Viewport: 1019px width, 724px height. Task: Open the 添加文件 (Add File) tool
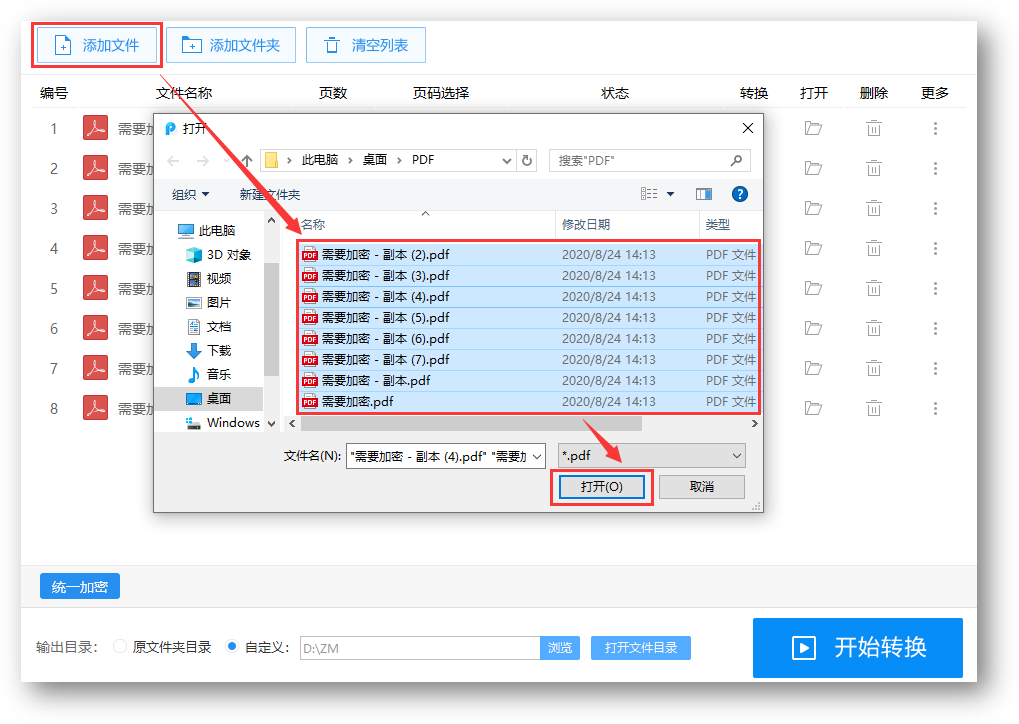click(x=96, y=44)
